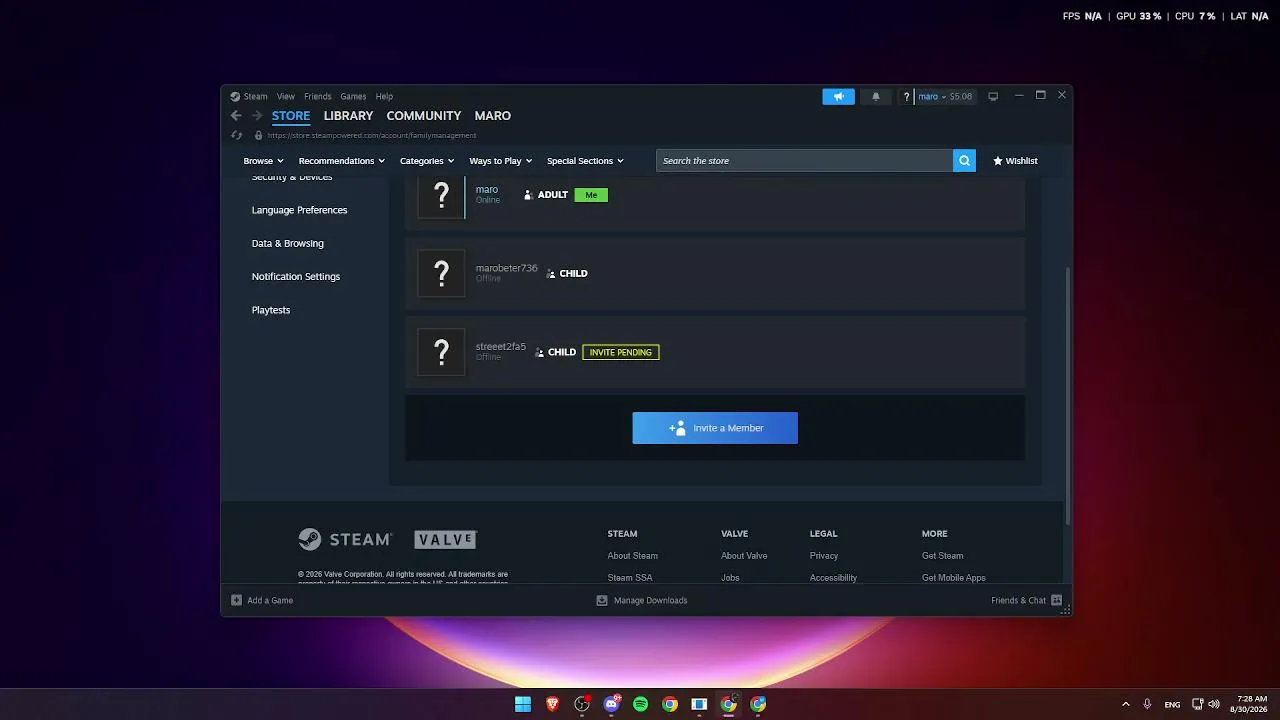Click the Valve logo in the footer
The width and height of the screenshot is (1280, 720).
(446, 539)
